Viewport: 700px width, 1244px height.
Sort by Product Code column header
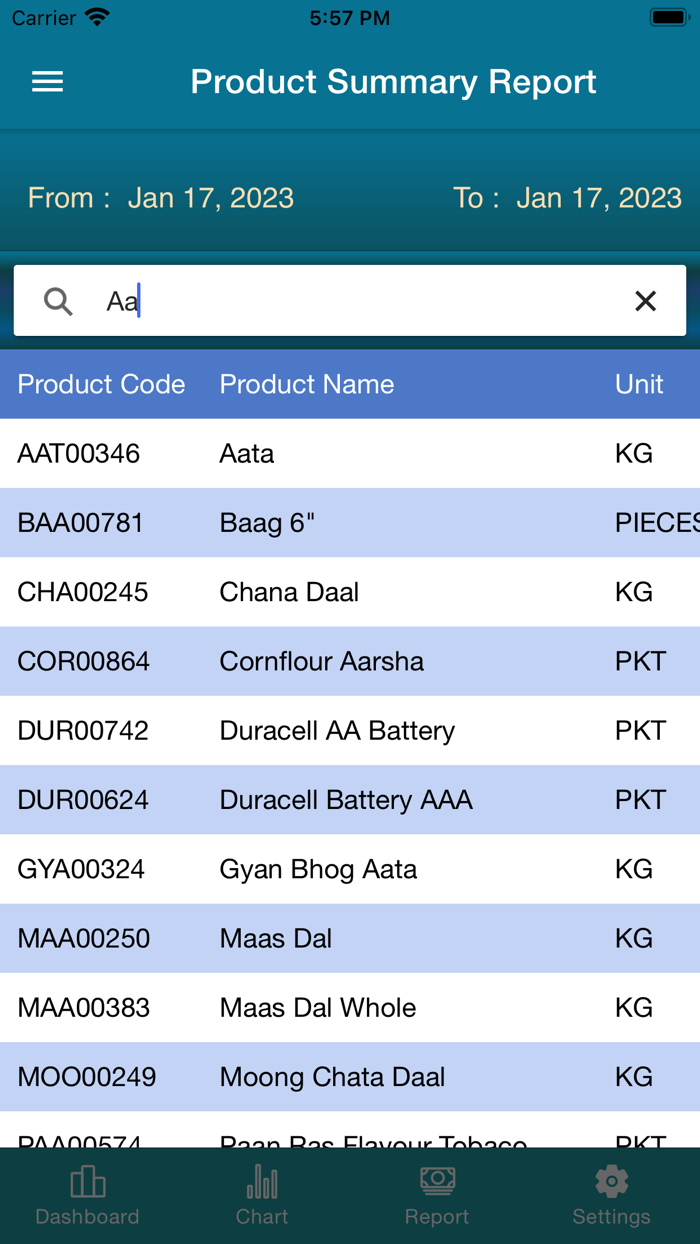101,384
